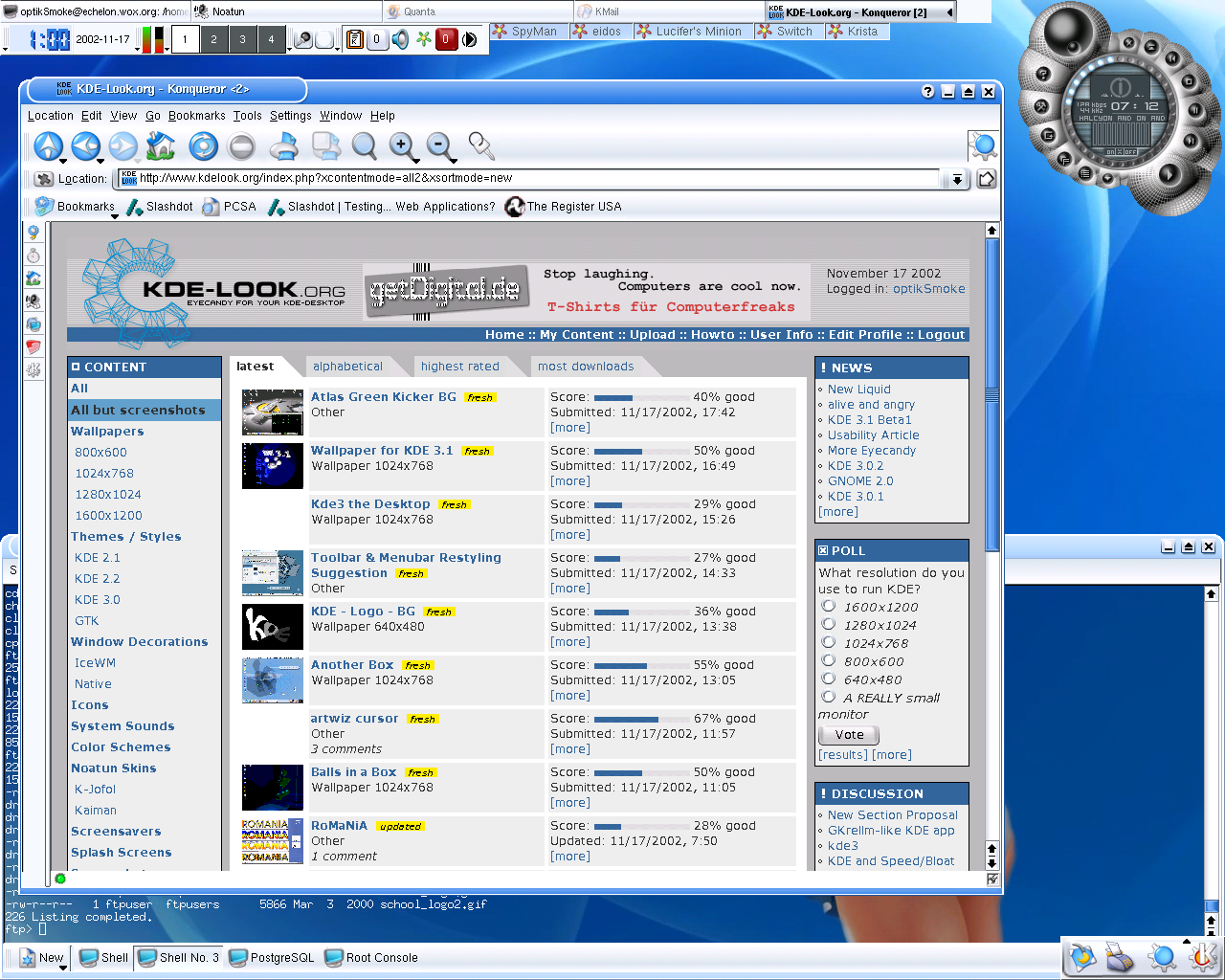Expand the Bookmarks toolbar dropdown
The width and height of the screenshot is (1225, 980).
115,217
